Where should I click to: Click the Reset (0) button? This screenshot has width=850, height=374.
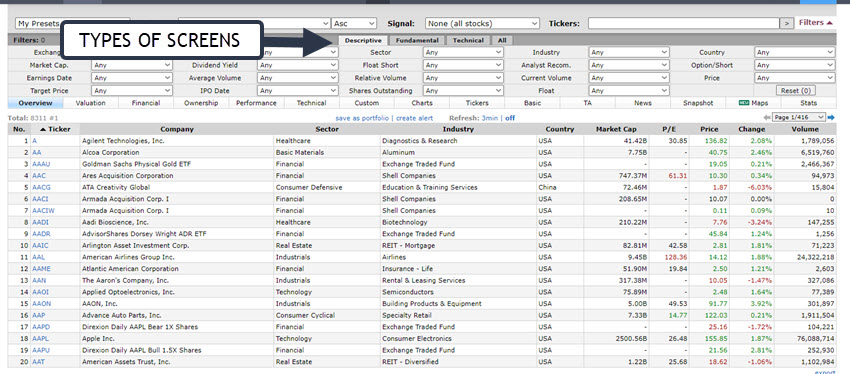(796, 91)
